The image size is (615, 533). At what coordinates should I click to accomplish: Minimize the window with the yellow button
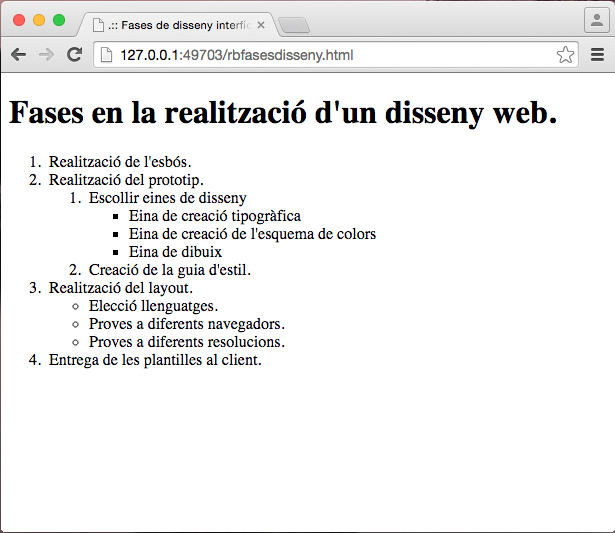[39, 20]
